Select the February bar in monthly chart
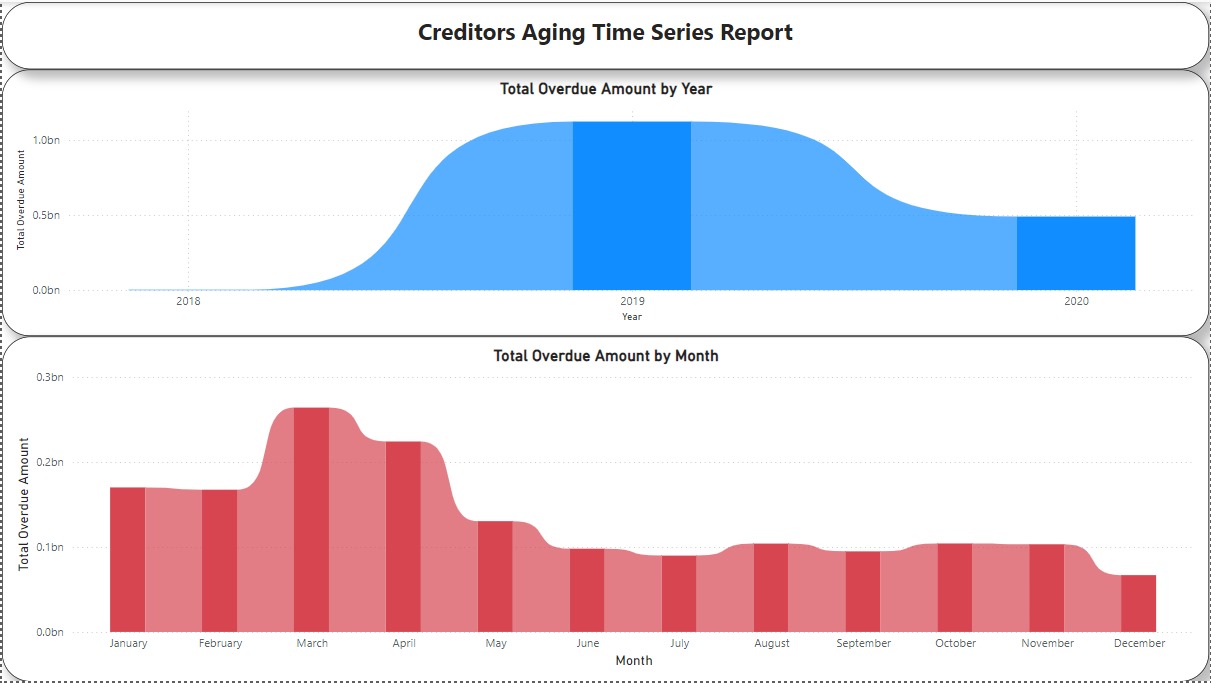Image resolution: width=1211 pixels, height=683 pixels. click(x=219, y=560)
